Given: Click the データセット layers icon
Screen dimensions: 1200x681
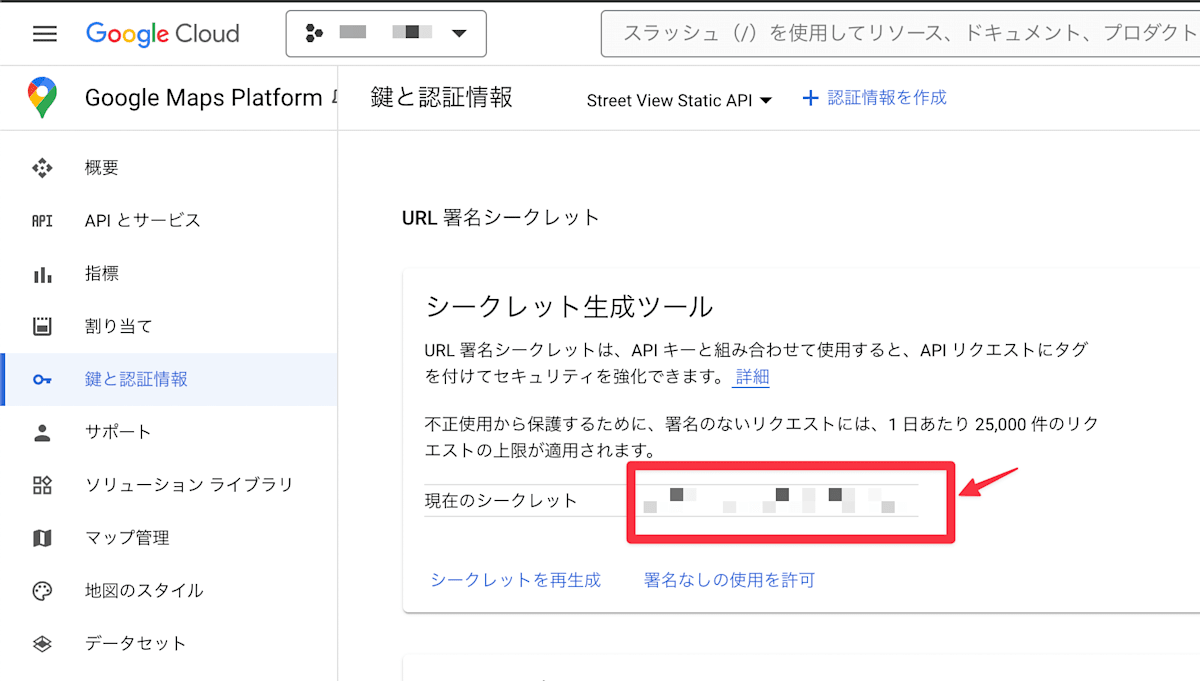Looking at the screenshot, I should click(42, 643).
